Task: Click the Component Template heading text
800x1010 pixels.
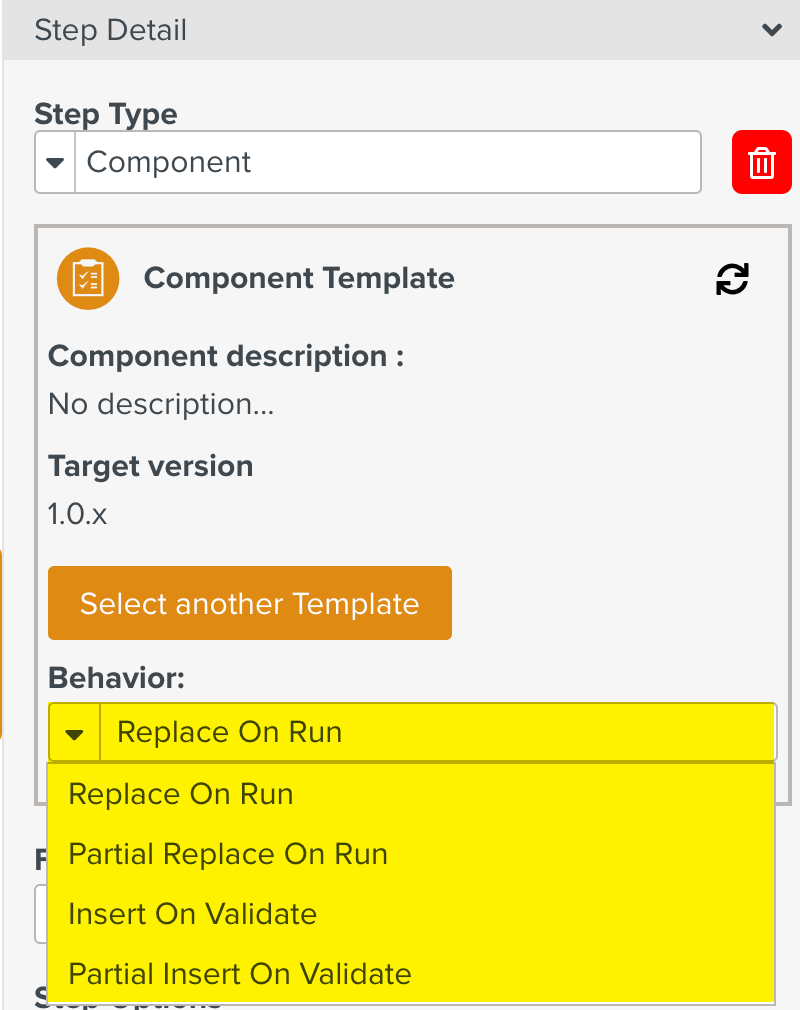Action: [299, 278]
